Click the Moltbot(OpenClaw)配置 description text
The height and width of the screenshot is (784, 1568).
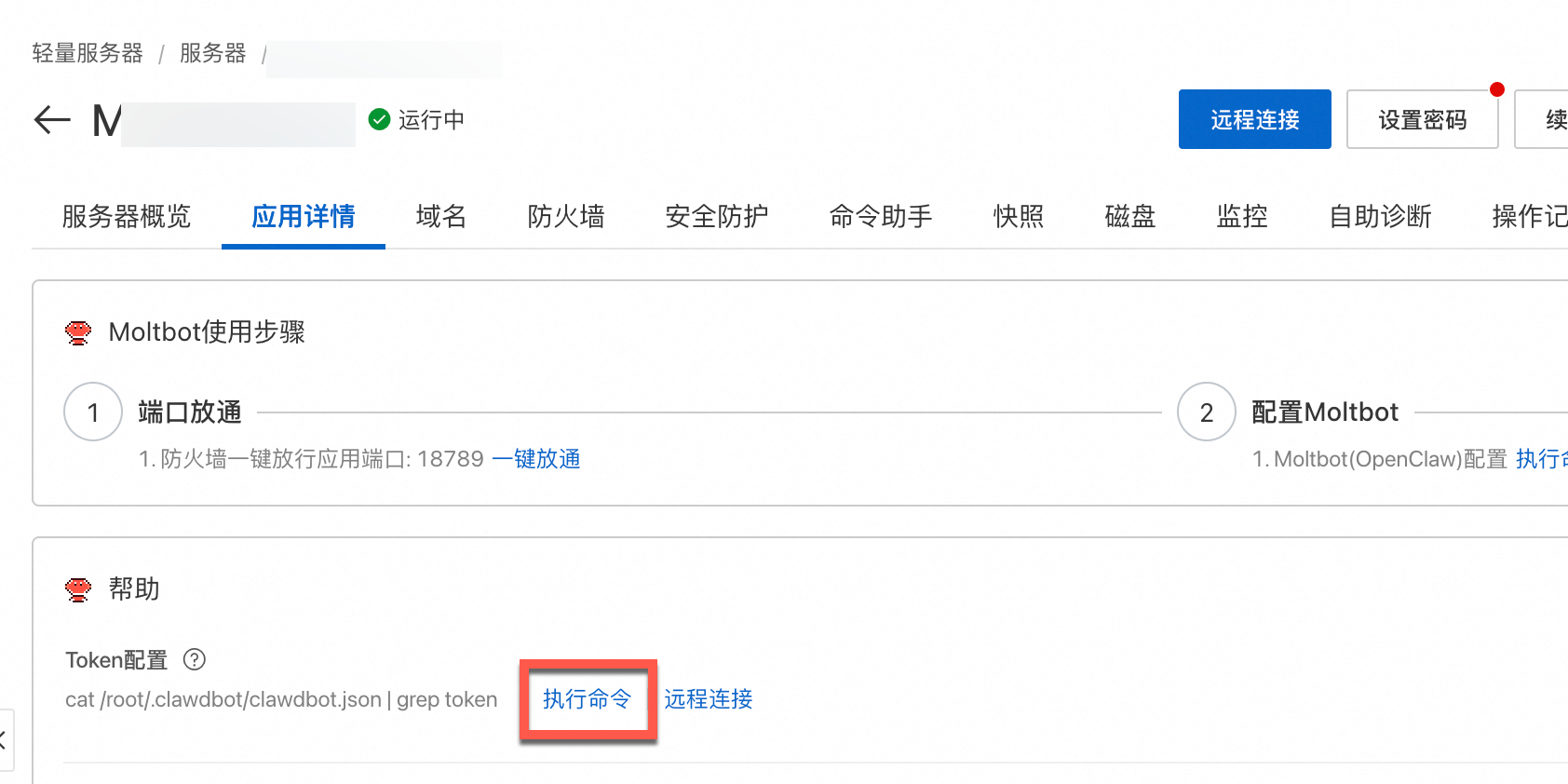coord(1380,459)
